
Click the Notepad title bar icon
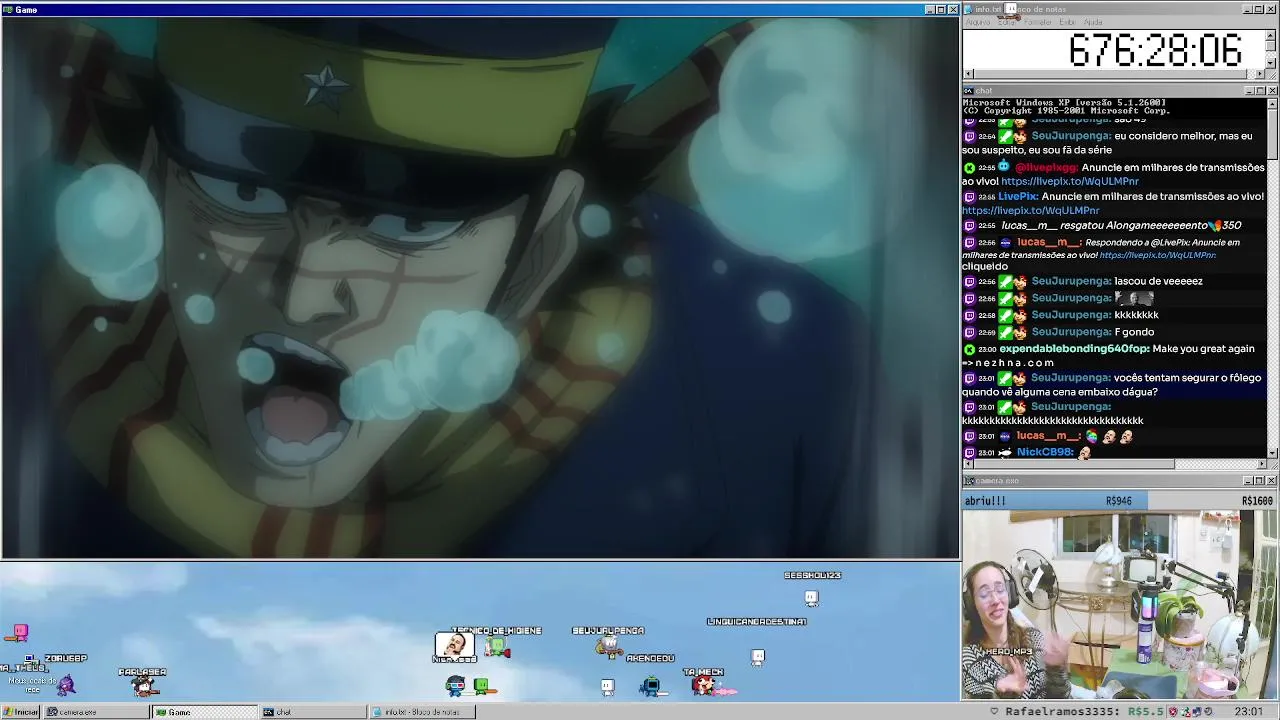click(969, 9)
